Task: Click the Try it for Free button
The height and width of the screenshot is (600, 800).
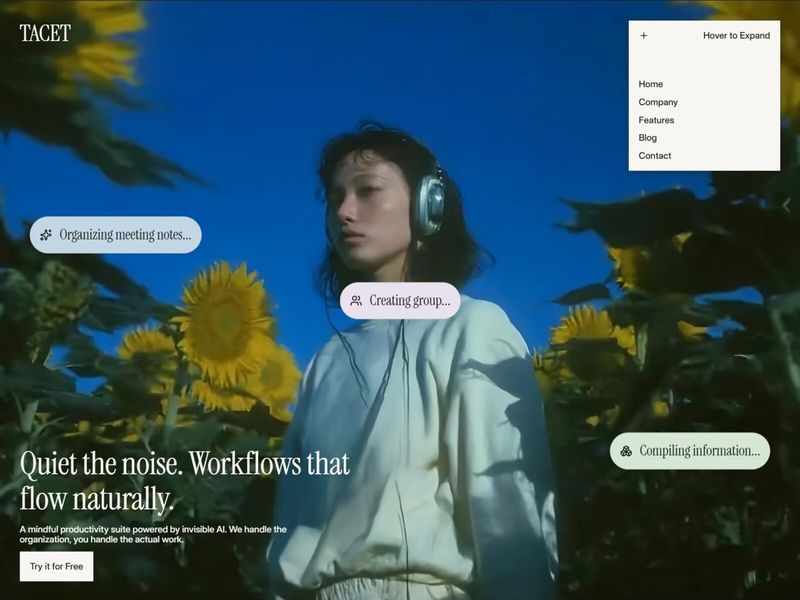Action: [x=57, y=566]
